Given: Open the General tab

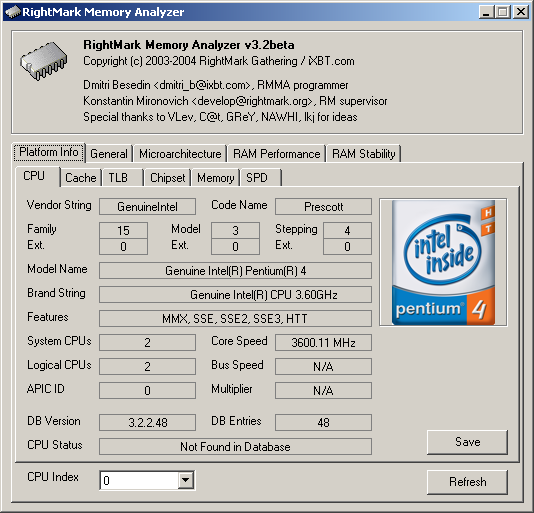Looking at the screenshot, I should pos(109,154).
